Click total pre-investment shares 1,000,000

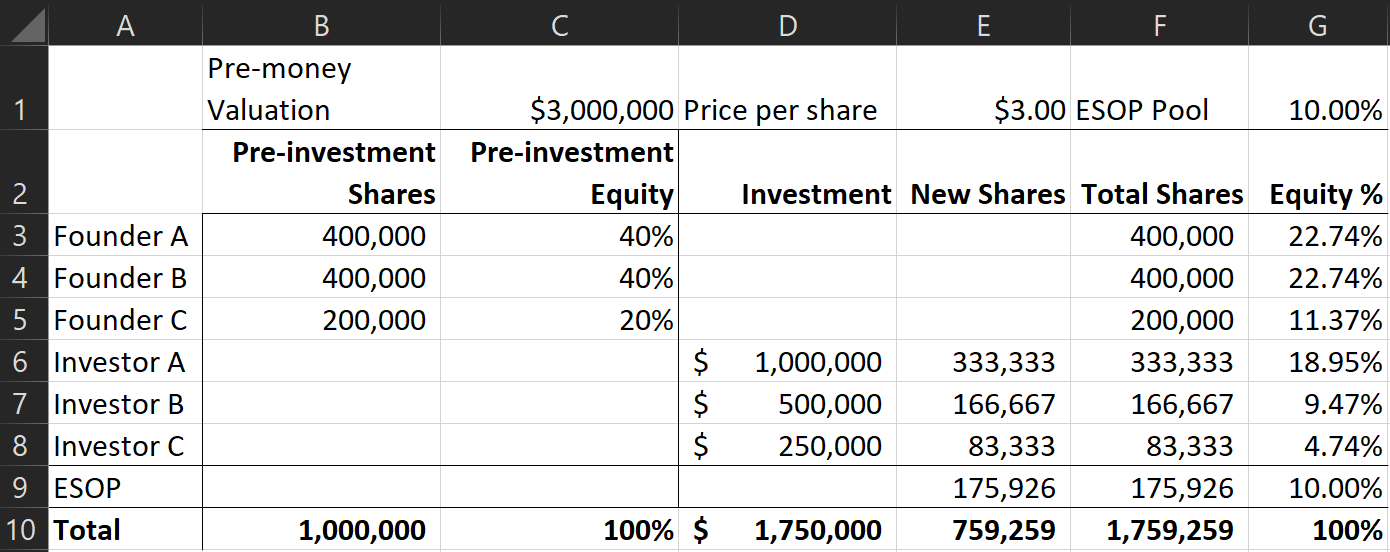321,529
